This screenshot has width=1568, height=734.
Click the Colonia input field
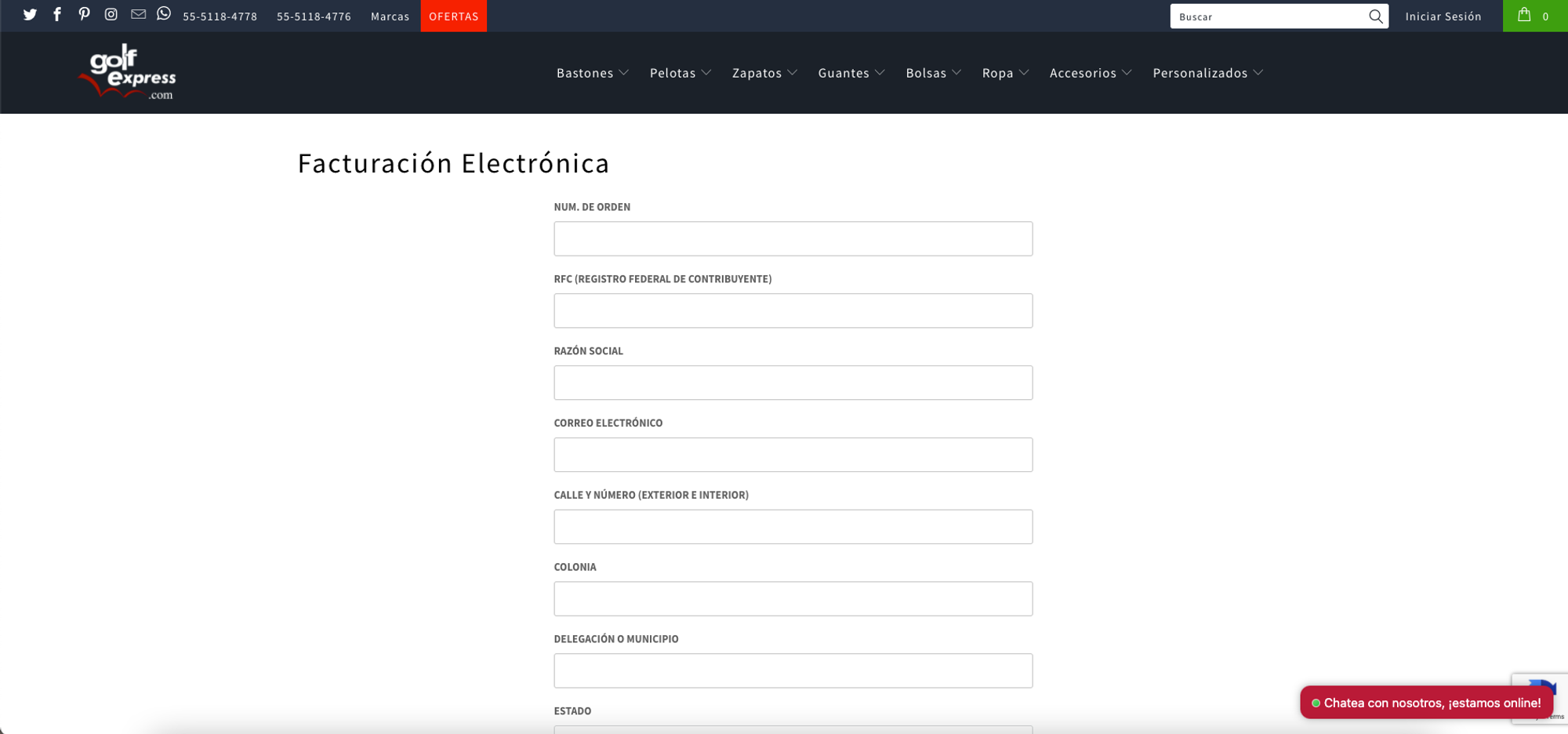[x=793, y=599]
